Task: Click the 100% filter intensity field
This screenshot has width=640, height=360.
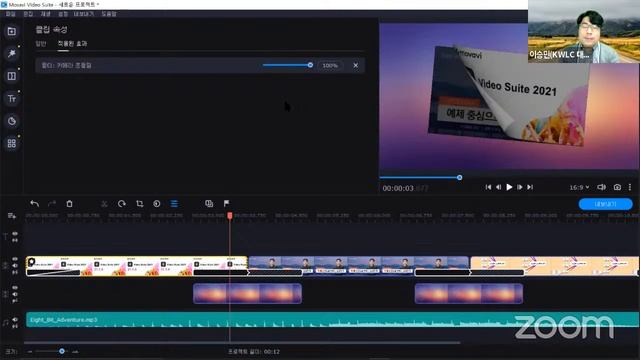Action: 330,65
